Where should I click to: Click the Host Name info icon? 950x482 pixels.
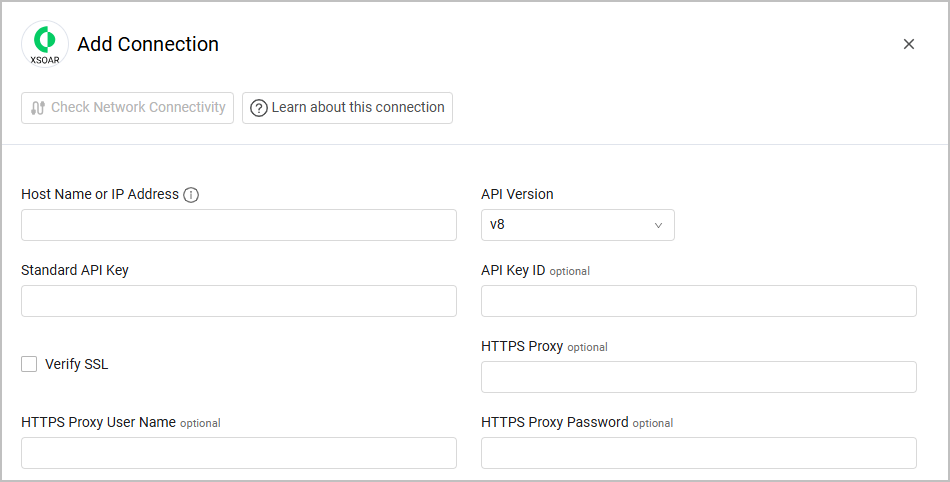pyautogui.click(x=191, y=195)
